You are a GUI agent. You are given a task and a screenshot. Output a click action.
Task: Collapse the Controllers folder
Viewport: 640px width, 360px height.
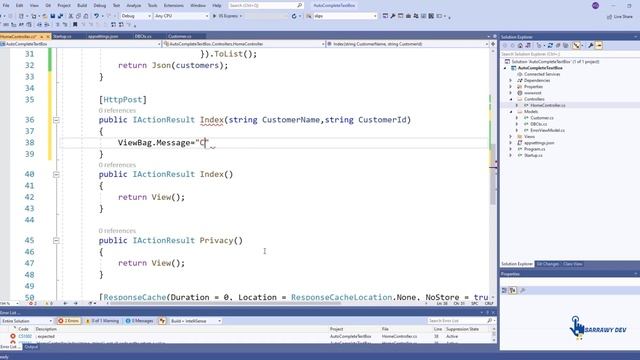tap(510, 99)
